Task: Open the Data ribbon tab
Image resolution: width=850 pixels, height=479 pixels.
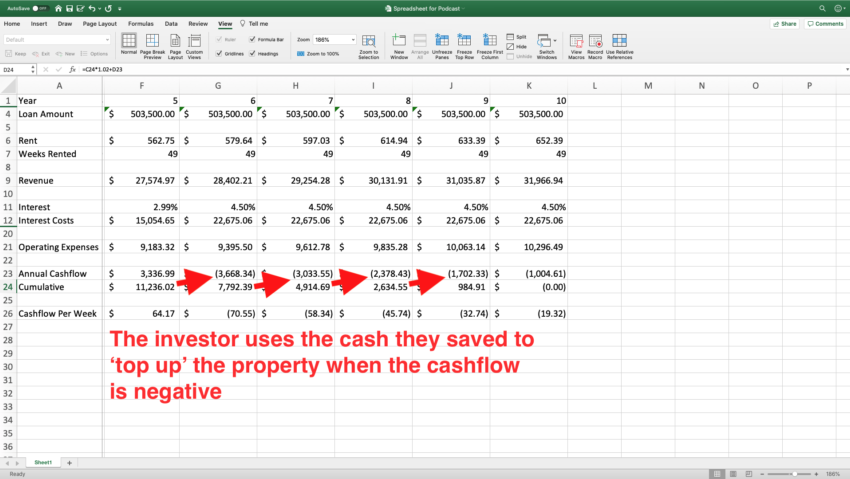Action: (x=171, y=24)
